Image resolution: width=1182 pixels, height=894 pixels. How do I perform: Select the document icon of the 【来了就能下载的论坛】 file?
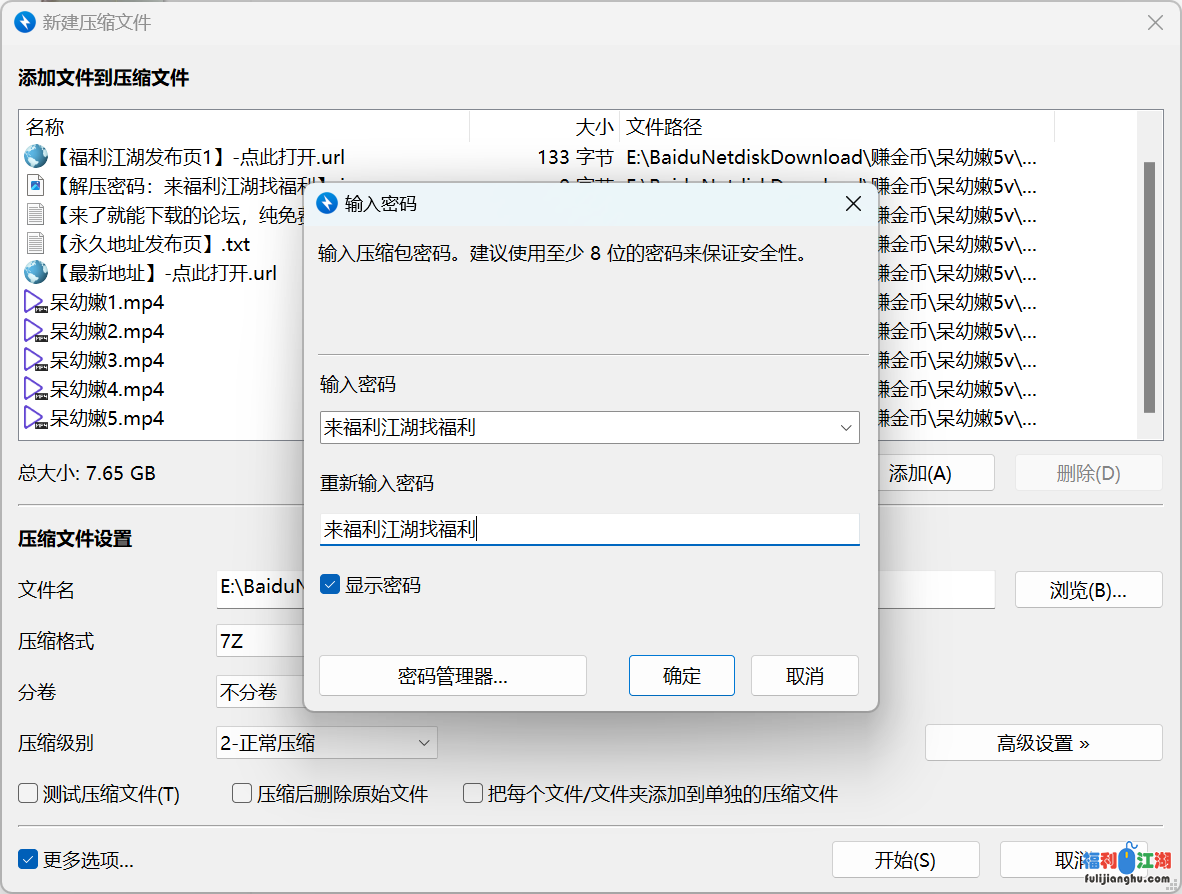(36, 214)
